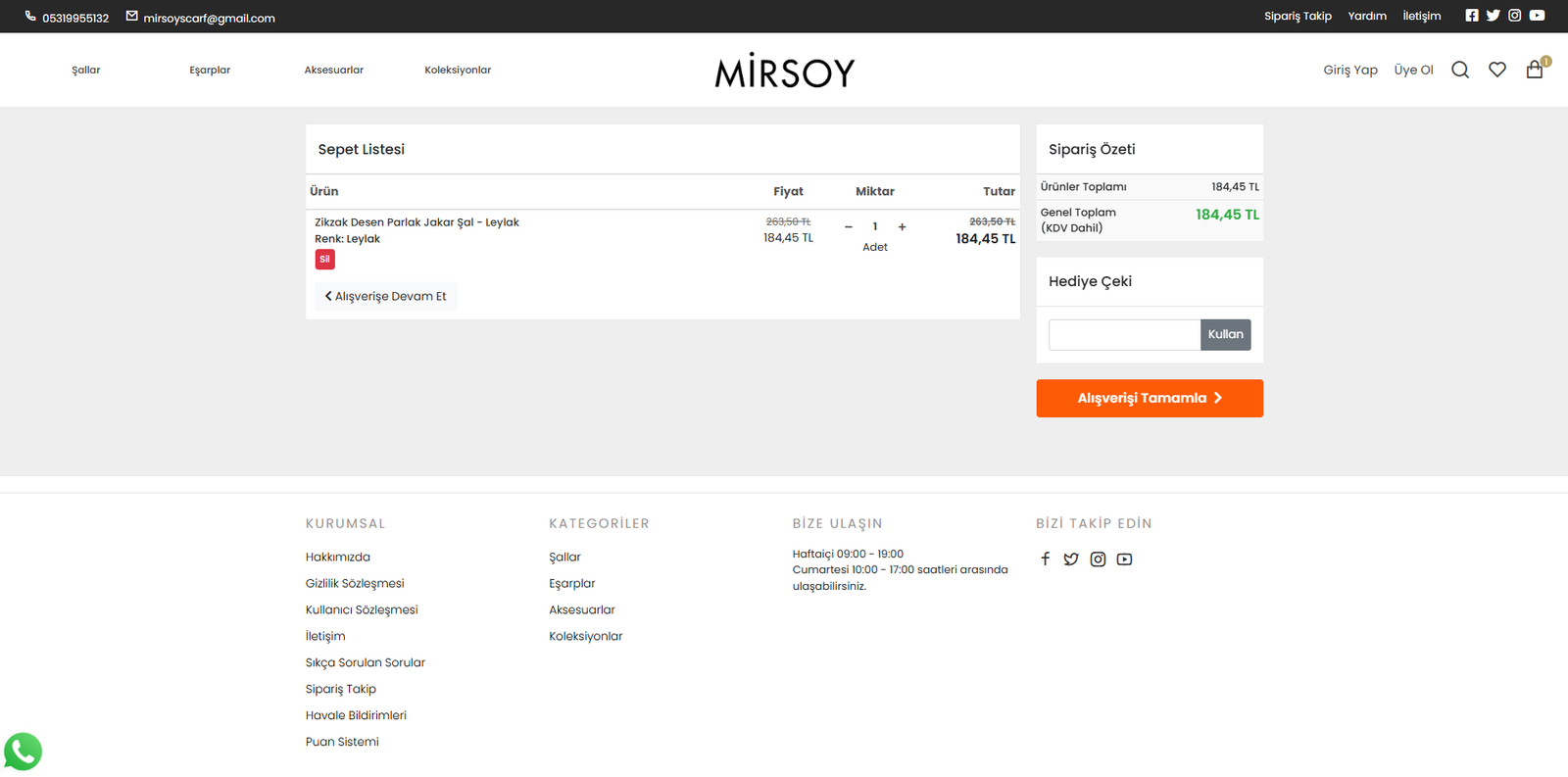Screen dimensions: 1568x777
Task: Click the WhatsApp chat icon
Action: 23,752
